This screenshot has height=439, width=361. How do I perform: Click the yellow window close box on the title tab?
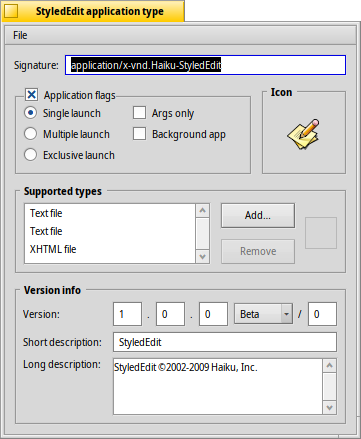point(11,11)
